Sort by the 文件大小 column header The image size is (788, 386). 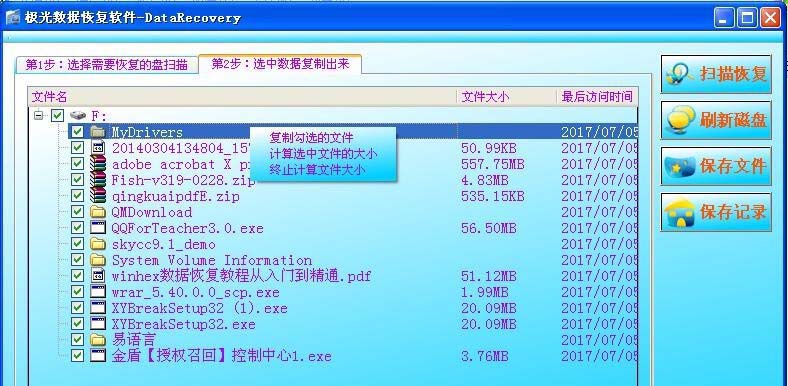507,96
